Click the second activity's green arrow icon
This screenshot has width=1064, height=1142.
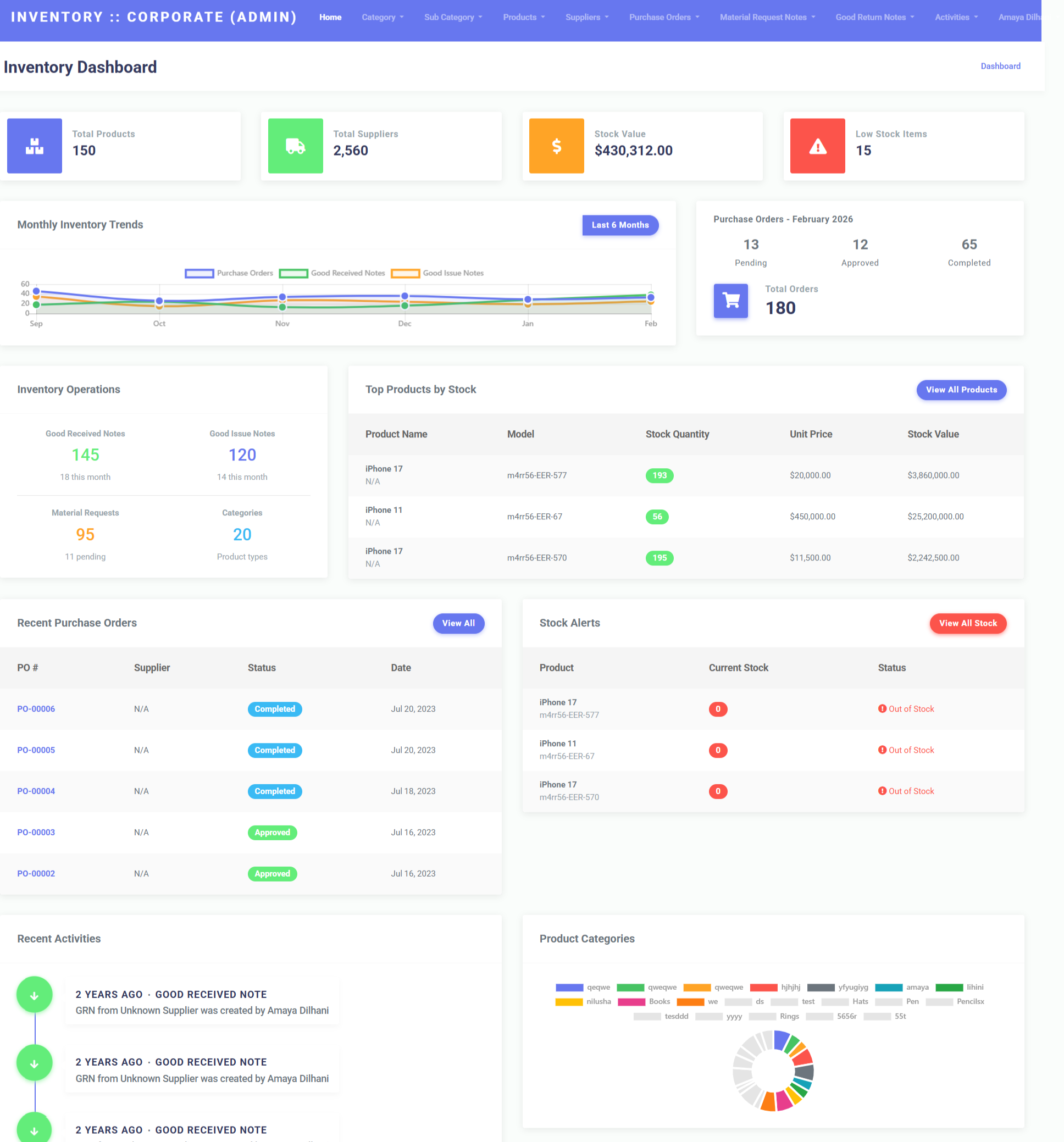click(35, 1063)
